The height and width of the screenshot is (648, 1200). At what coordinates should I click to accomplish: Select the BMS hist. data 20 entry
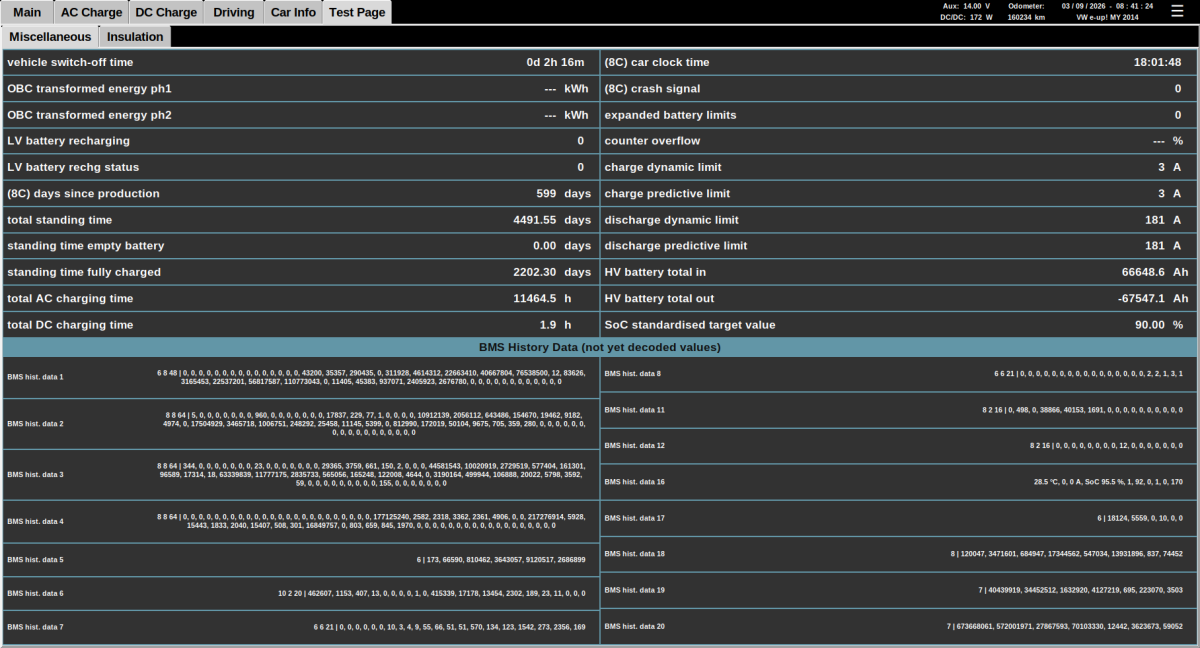(898, 626)
